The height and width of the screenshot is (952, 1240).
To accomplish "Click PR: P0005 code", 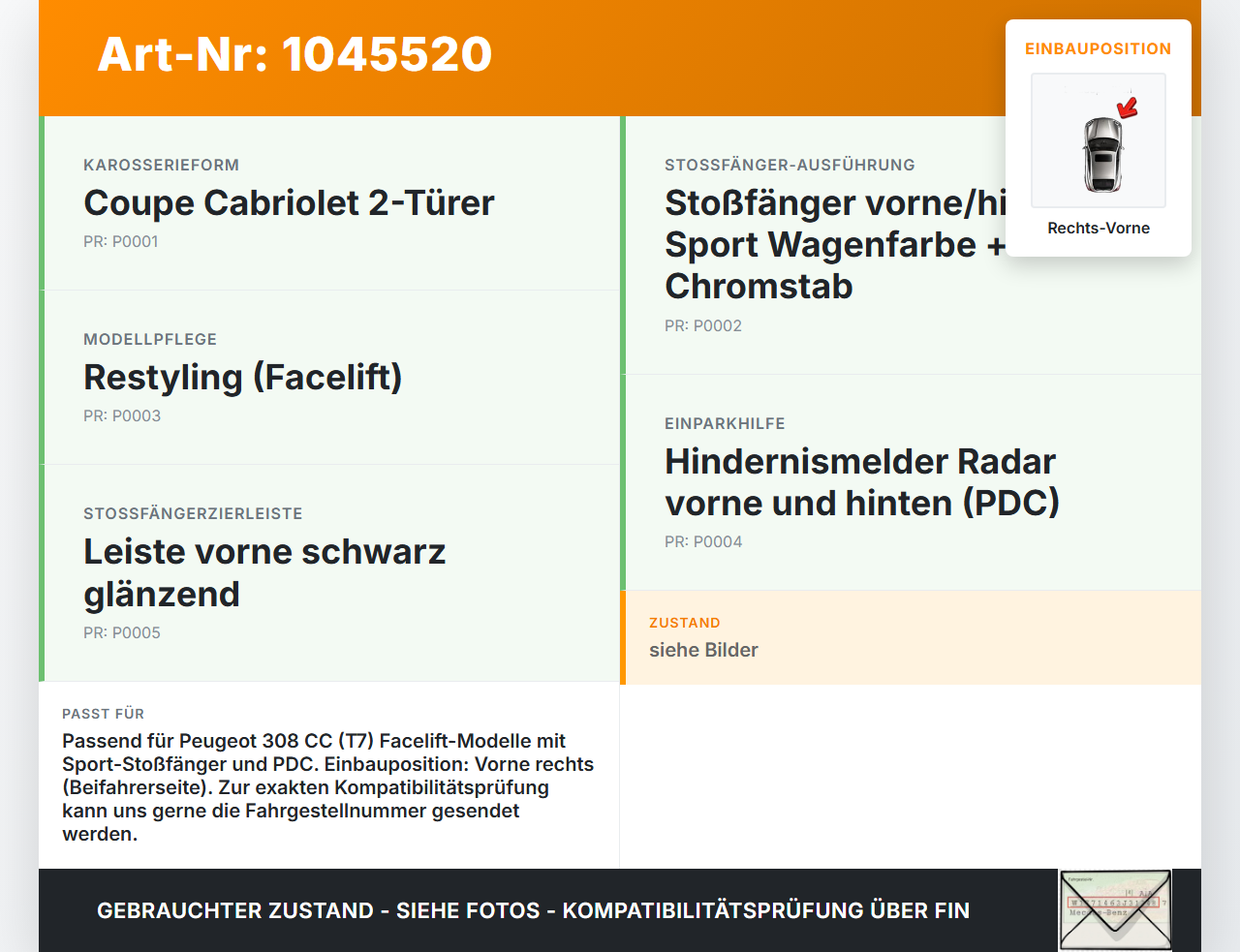I will pyautogui.click(x=122, y=632).
